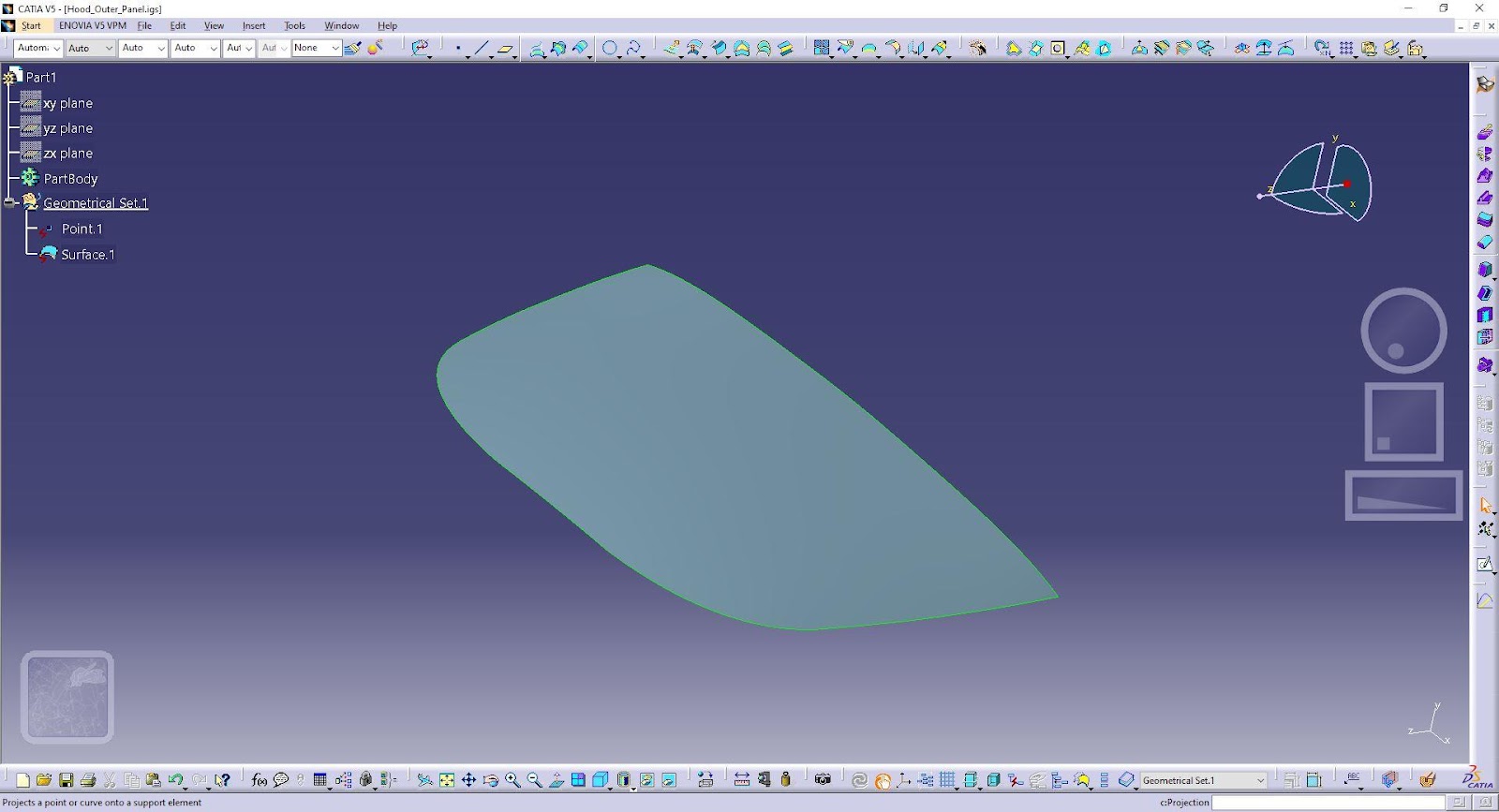Click the command input field in the status bar
Image resolution: width=1499 pixels, height=812 pixels.
1328,803
